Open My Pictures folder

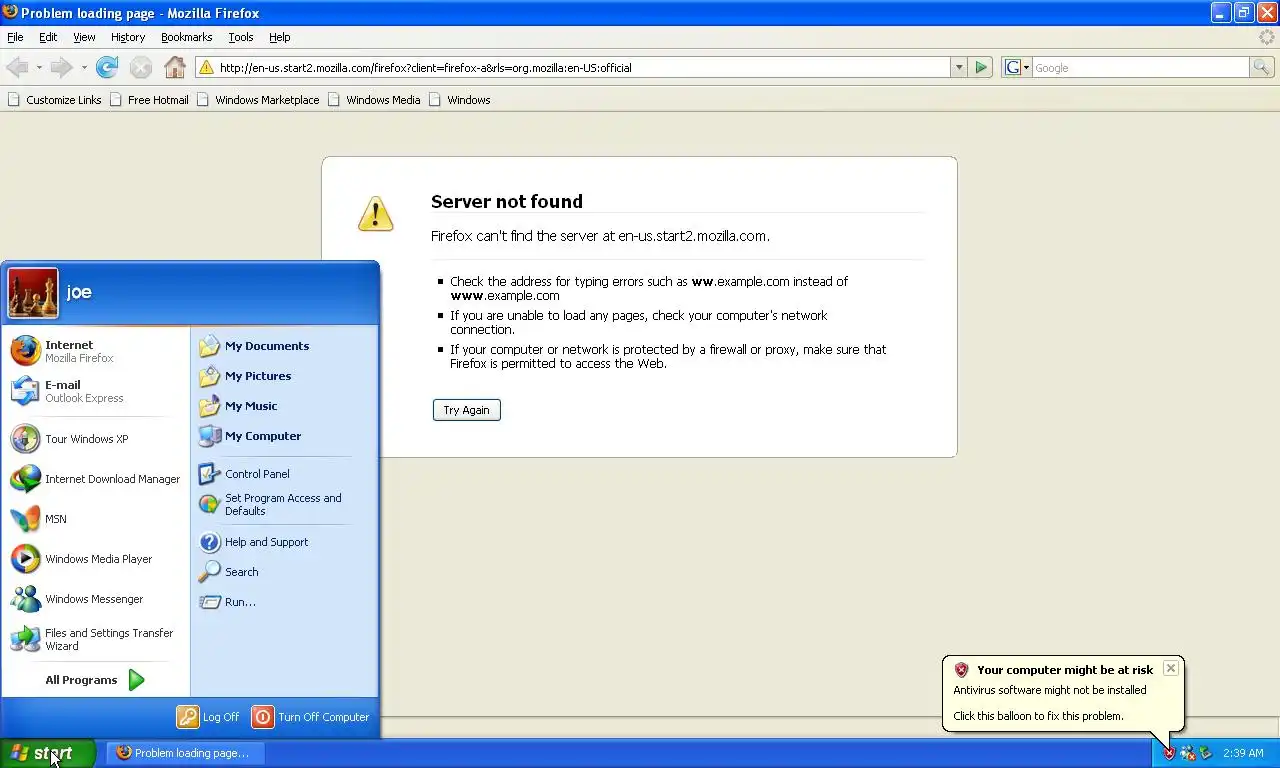click(284, 376)
